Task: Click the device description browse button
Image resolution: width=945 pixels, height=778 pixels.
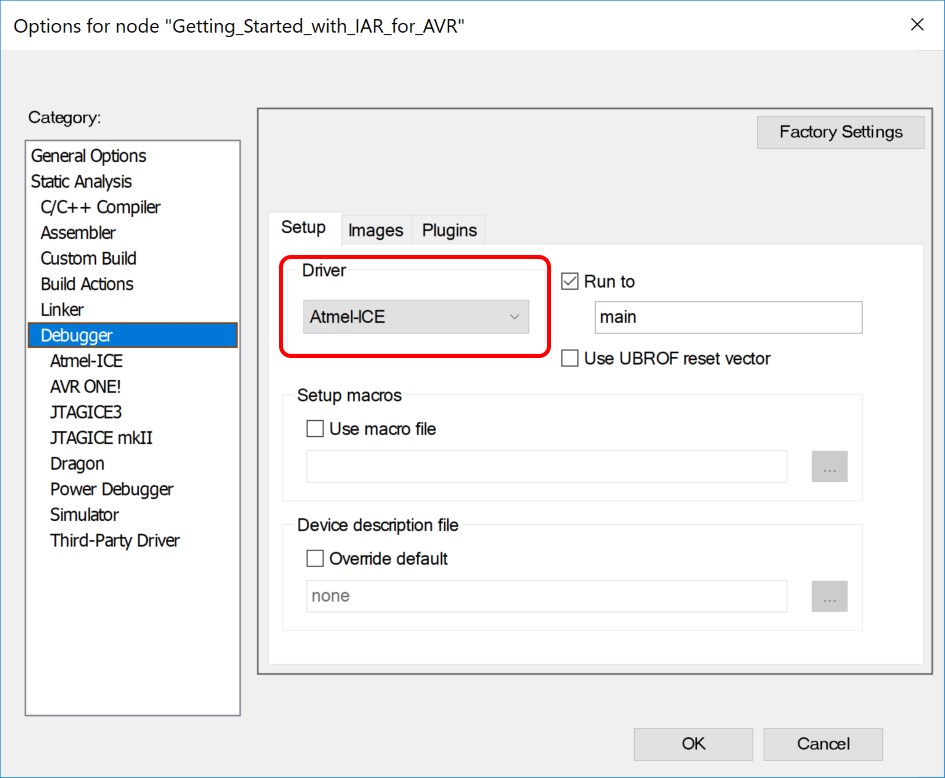Action: point(829,597)
